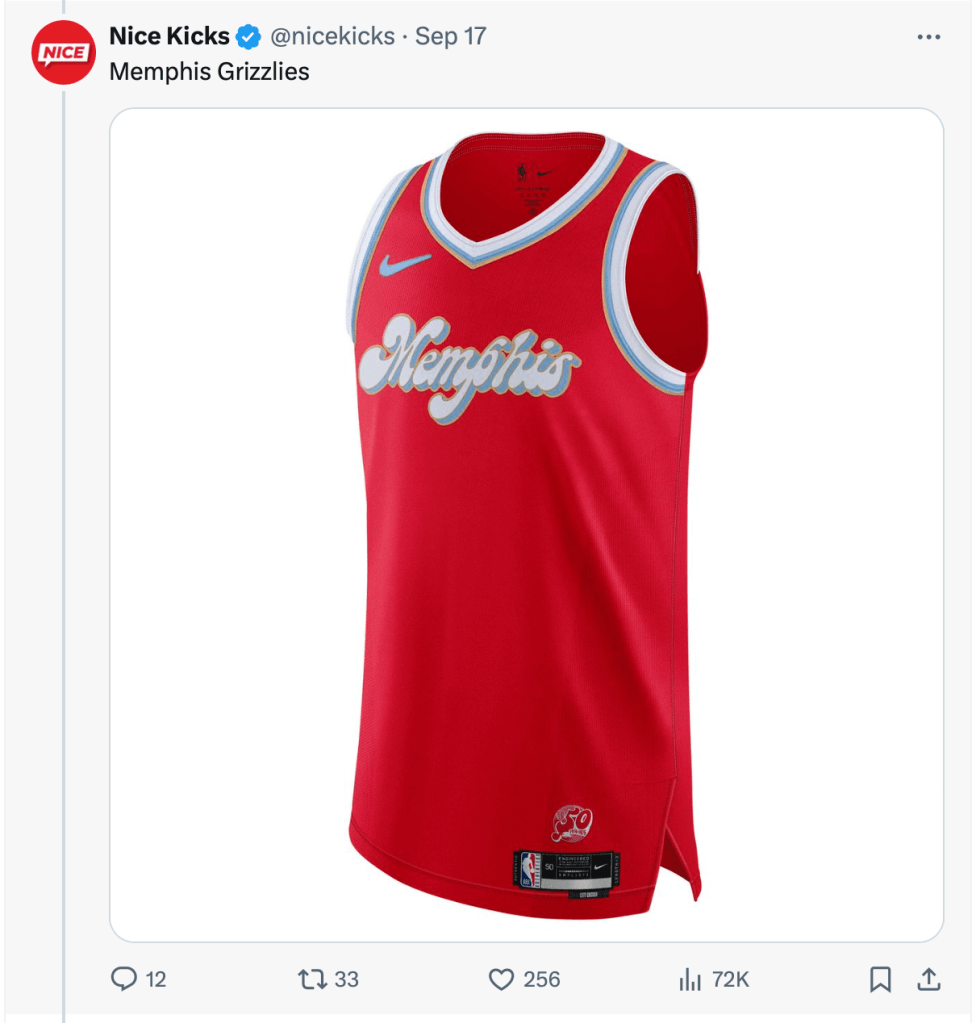Open the Sep 17 timestamp link
The image size is (976, 1023).
point(451,36)
